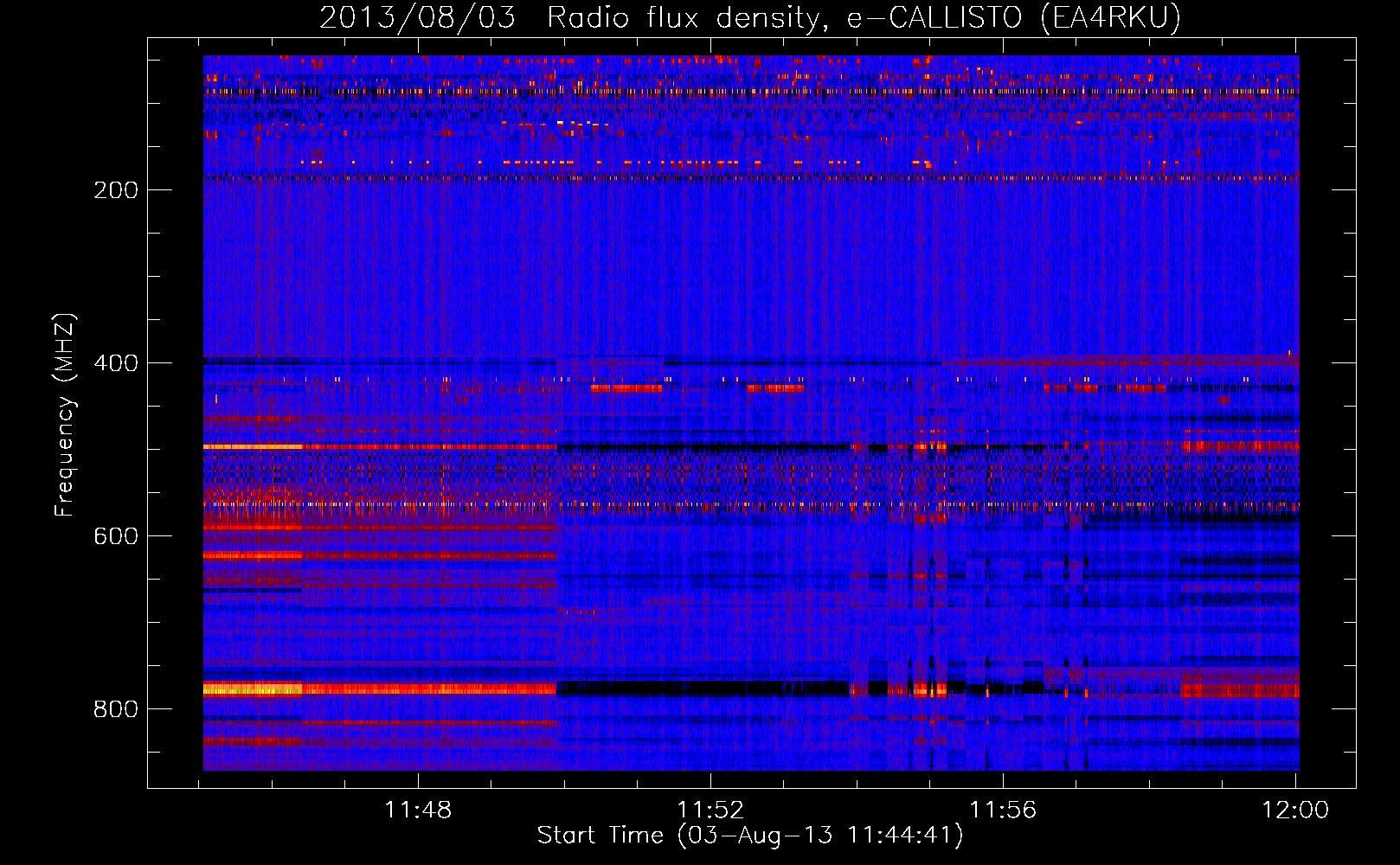The height and width of the screenshot is (865, 1400).
Task: Select the 600 frequency tick label
Action: click(116, 536)
